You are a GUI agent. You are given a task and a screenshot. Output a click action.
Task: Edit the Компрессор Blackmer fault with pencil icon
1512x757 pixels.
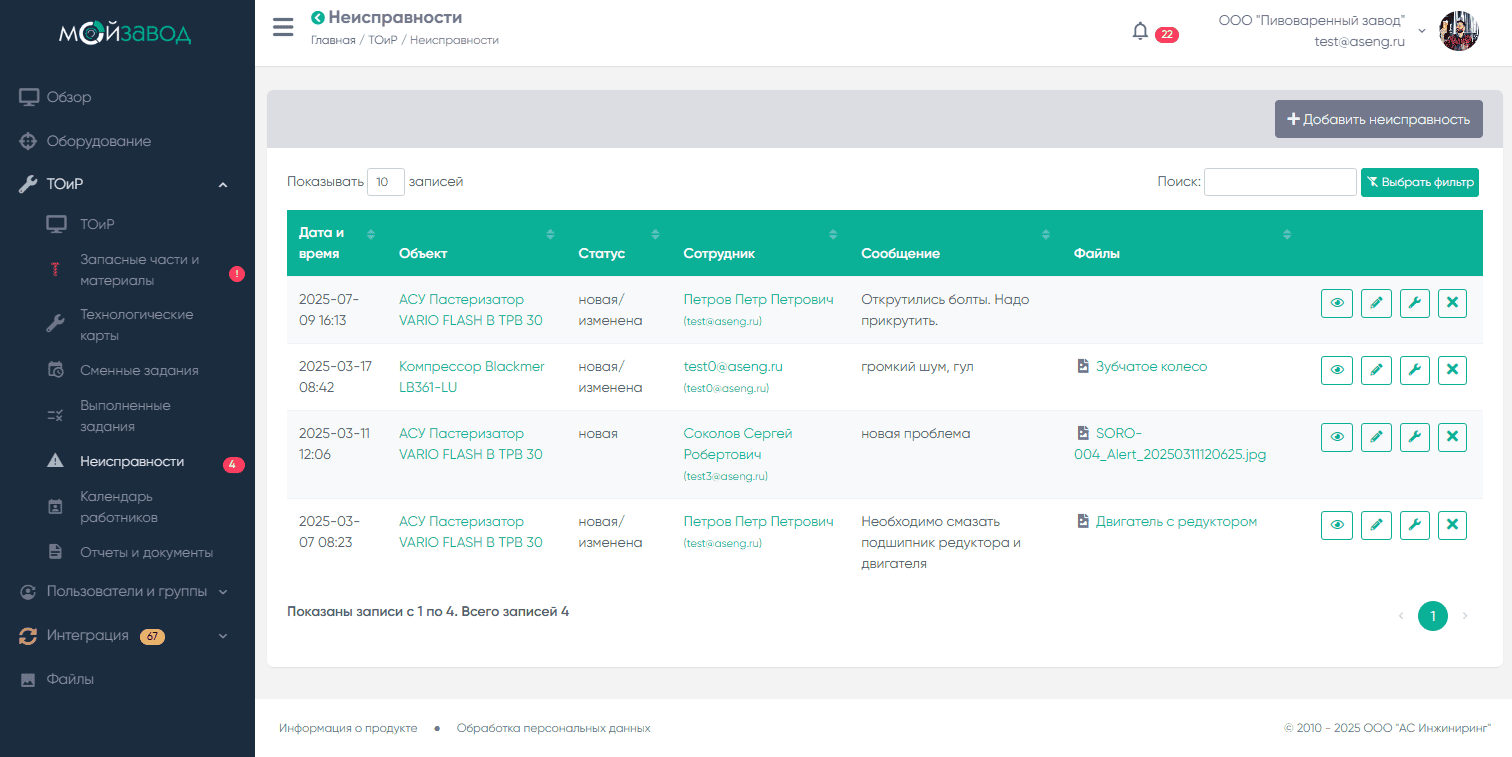click(x=1376, y=370)
